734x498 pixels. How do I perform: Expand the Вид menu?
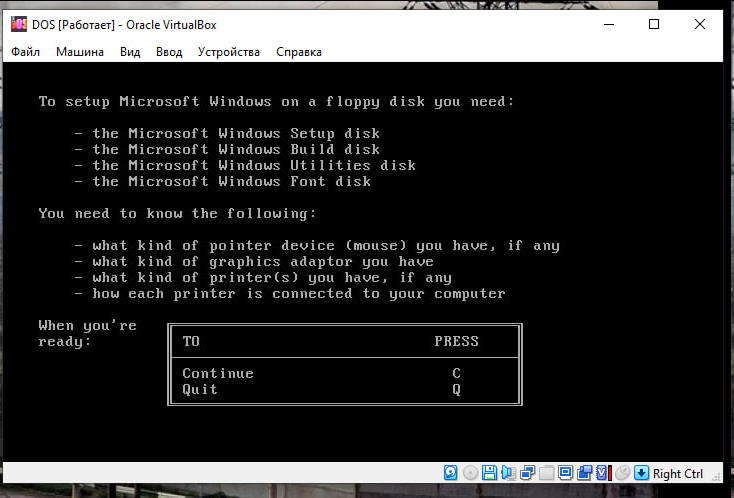tap(130, 52)
